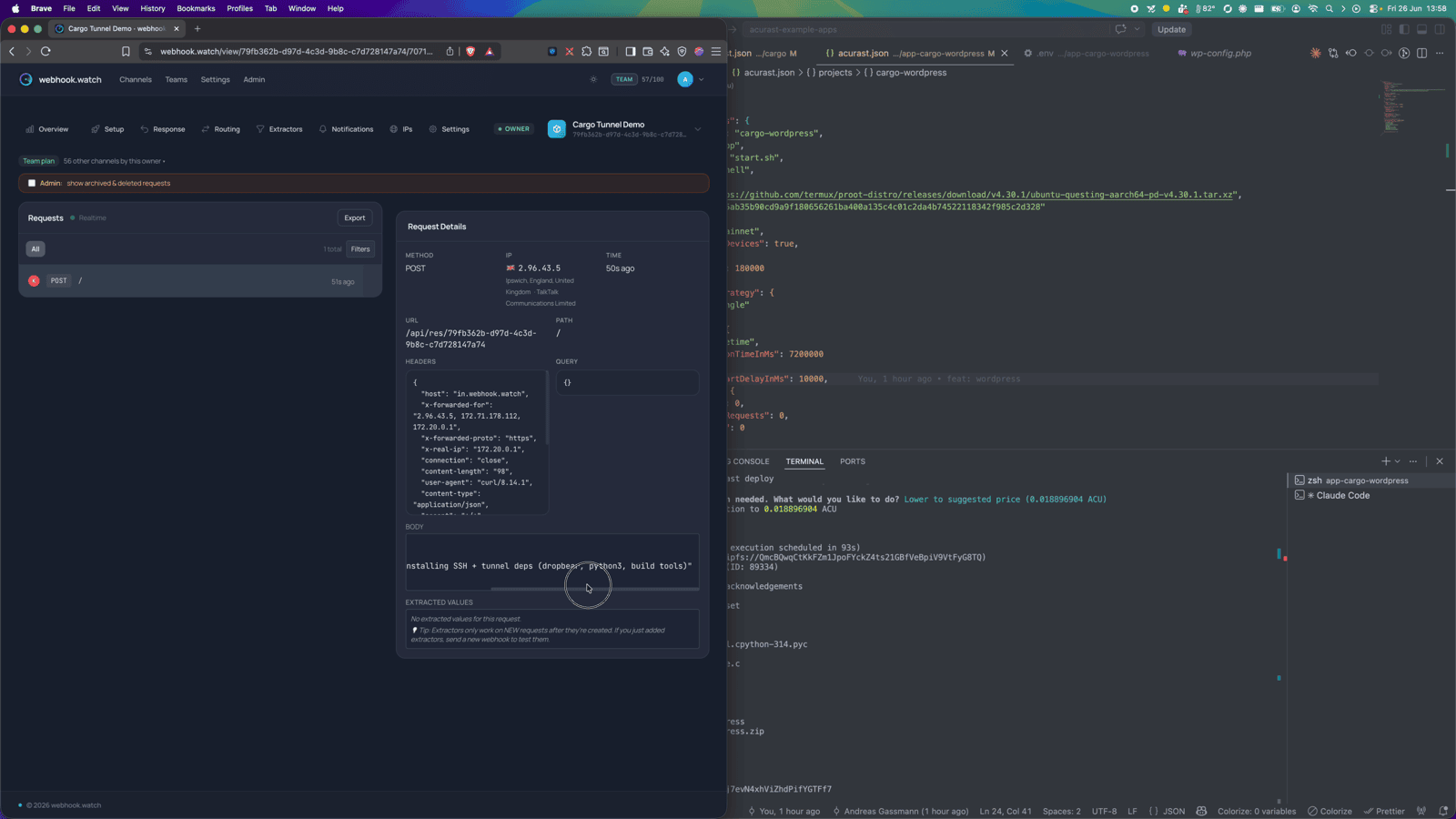The width and height of the screenshot is (1456, 819).
Task: Expand the Cargo Tunnel Demo channel selector
Action: pos(698,129)
